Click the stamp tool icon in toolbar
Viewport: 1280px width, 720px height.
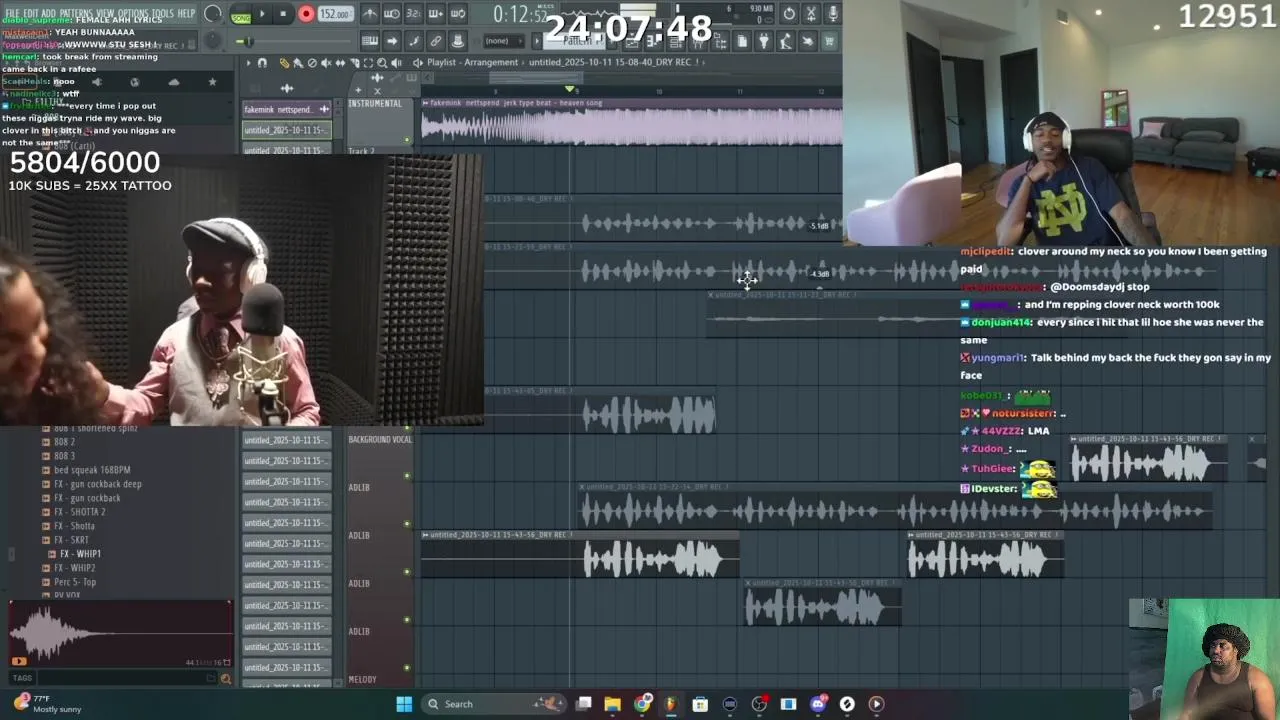click(x=458, y=41)
